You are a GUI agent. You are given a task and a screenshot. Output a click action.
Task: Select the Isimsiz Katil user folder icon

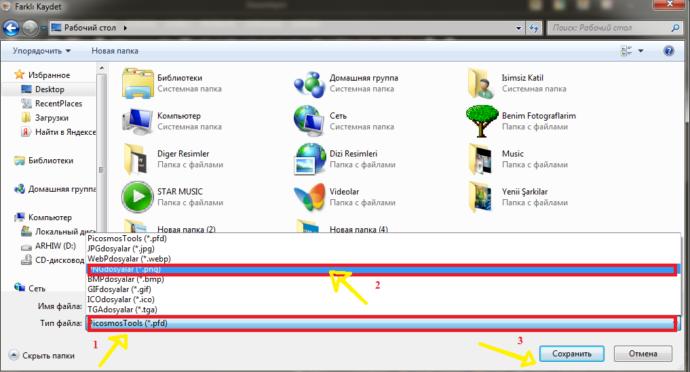click(481, 83)
